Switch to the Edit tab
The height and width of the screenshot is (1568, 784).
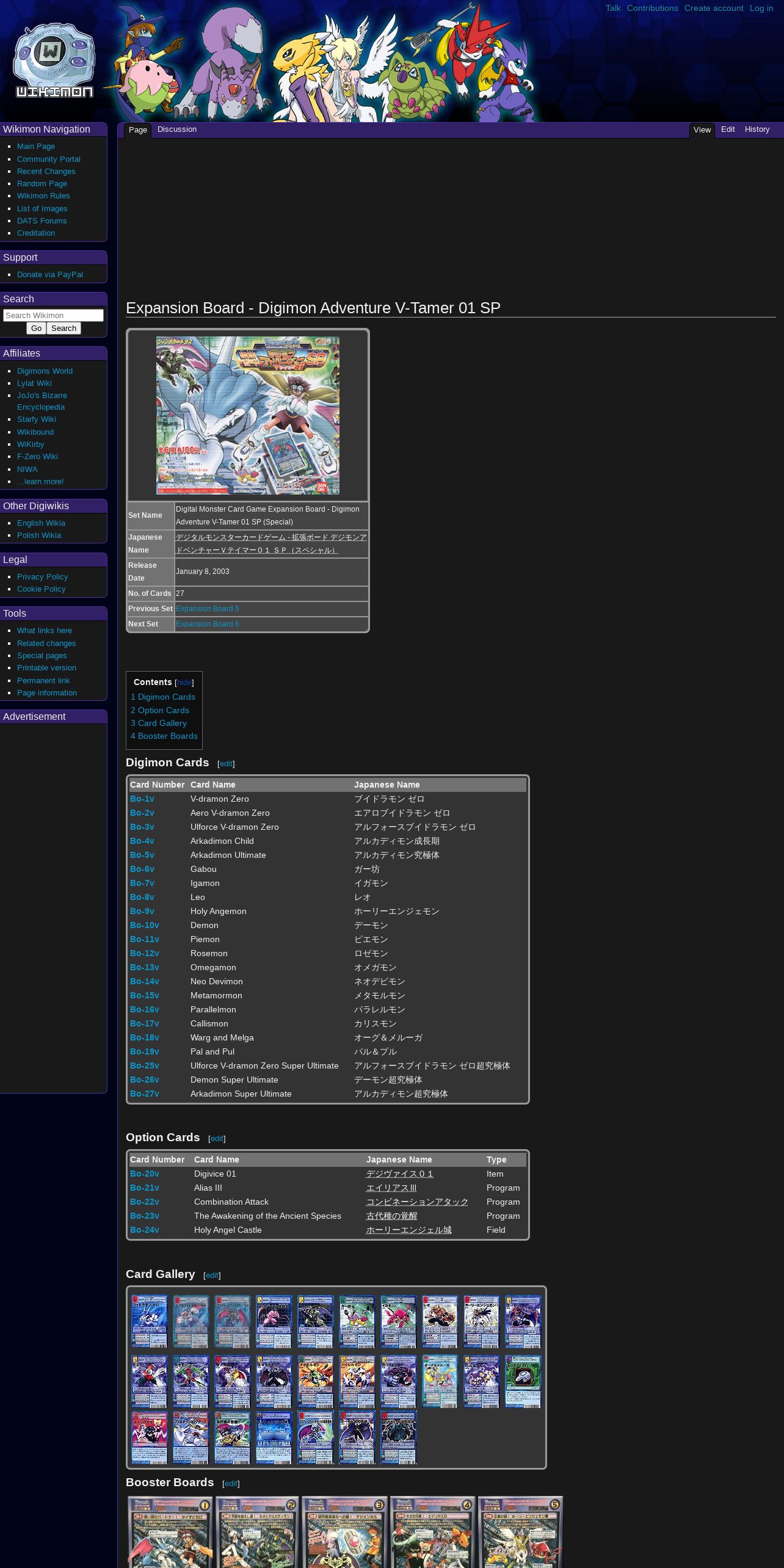(x=728, y=129)
